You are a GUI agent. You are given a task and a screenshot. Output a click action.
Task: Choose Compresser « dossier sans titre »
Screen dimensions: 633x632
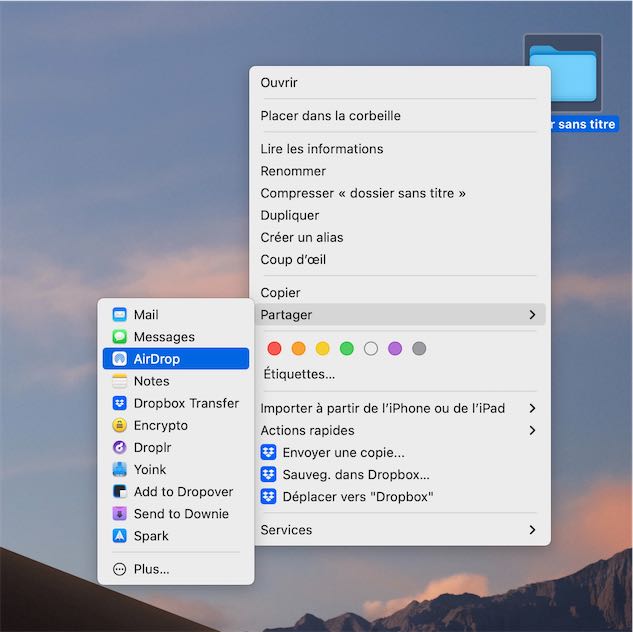pos(400,193)
